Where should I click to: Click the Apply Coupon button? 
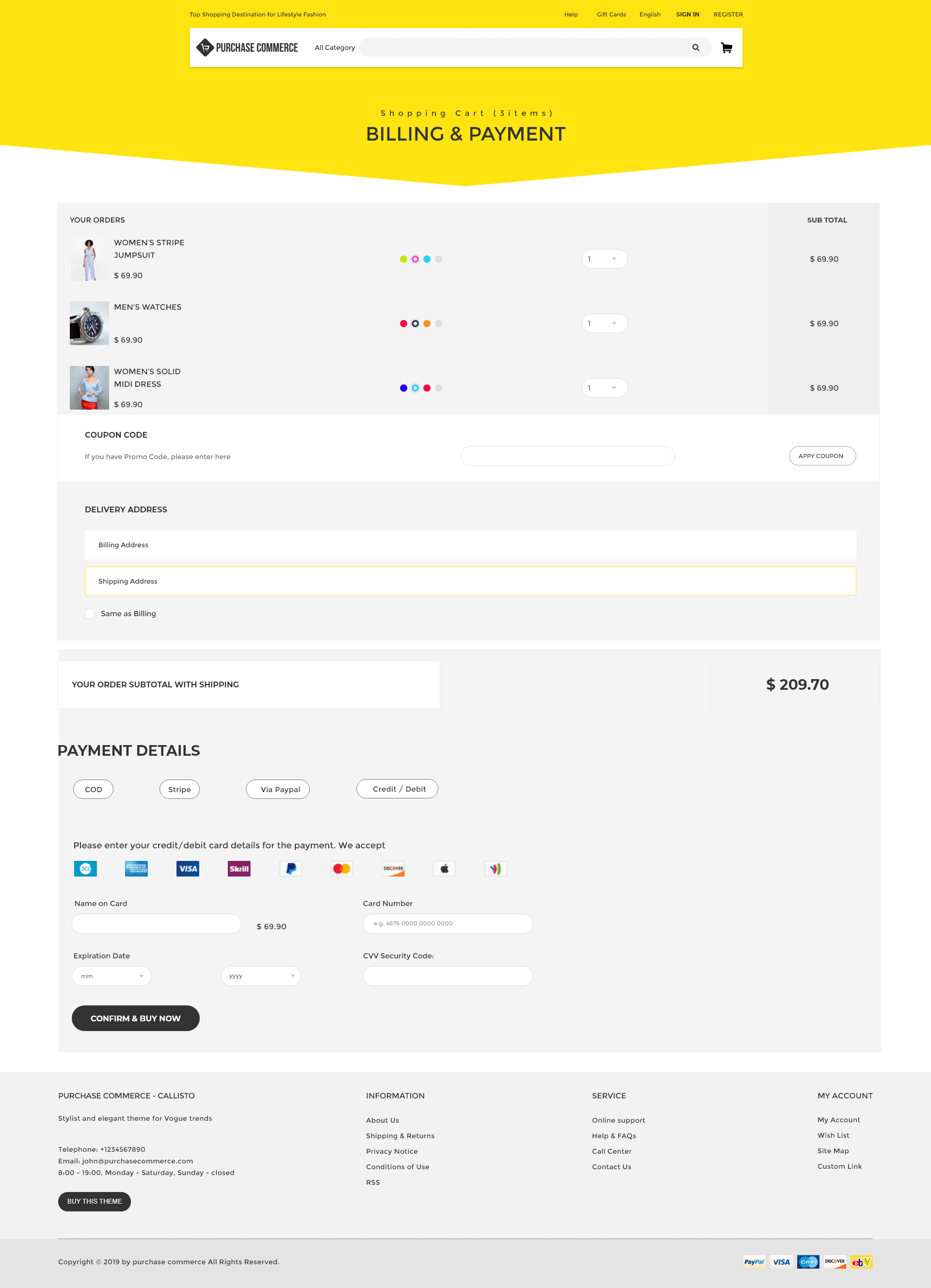pyautogui.click(x=821, y=456)
